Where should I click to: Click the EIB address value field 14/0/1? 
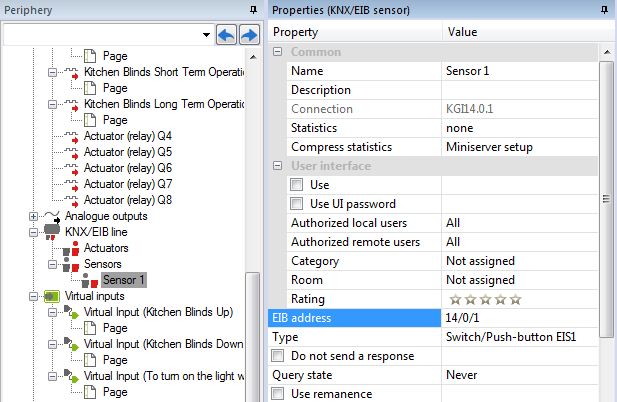tap(520, 318)
